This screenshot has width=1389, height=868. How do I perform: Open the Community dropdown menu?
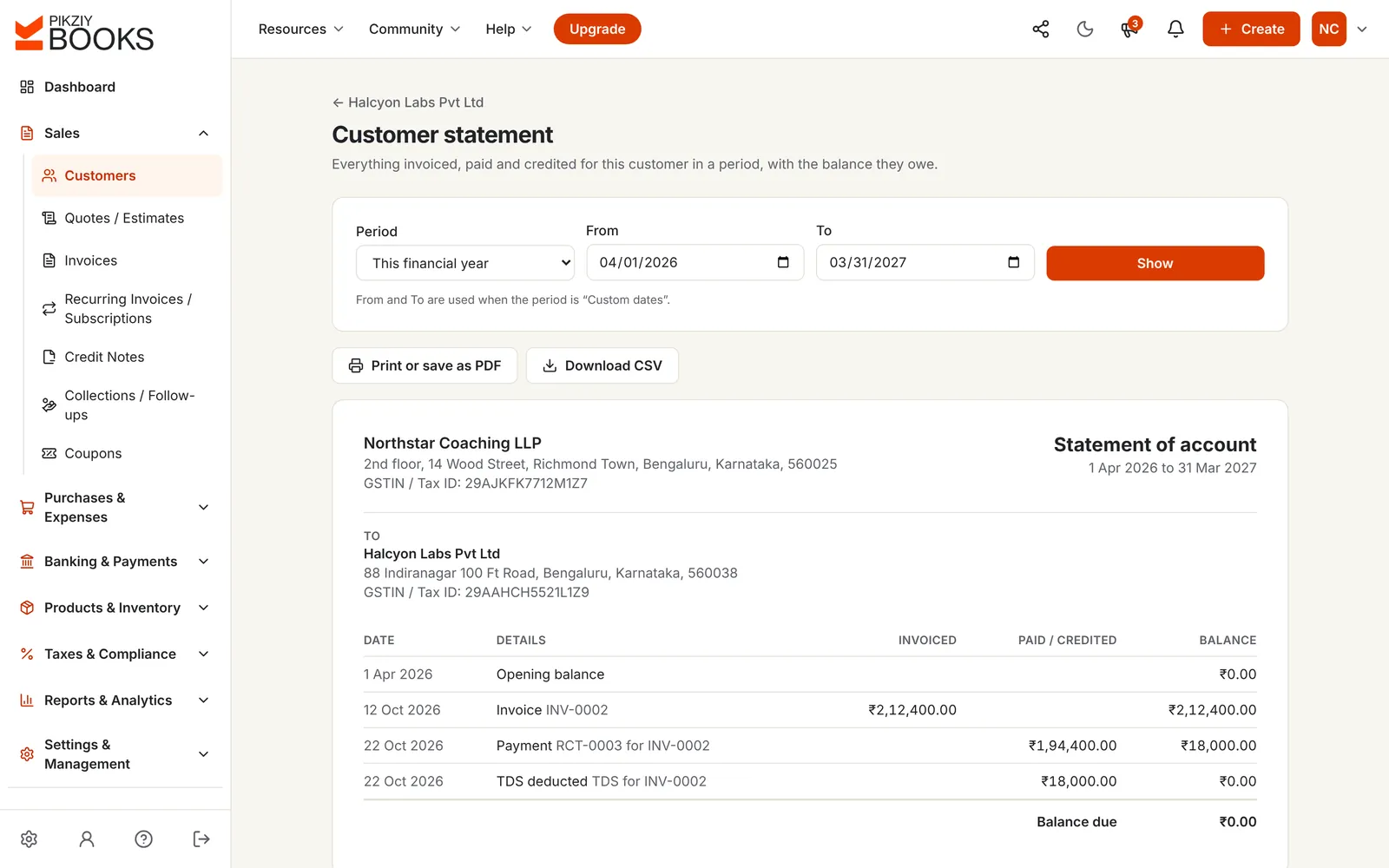414,29
